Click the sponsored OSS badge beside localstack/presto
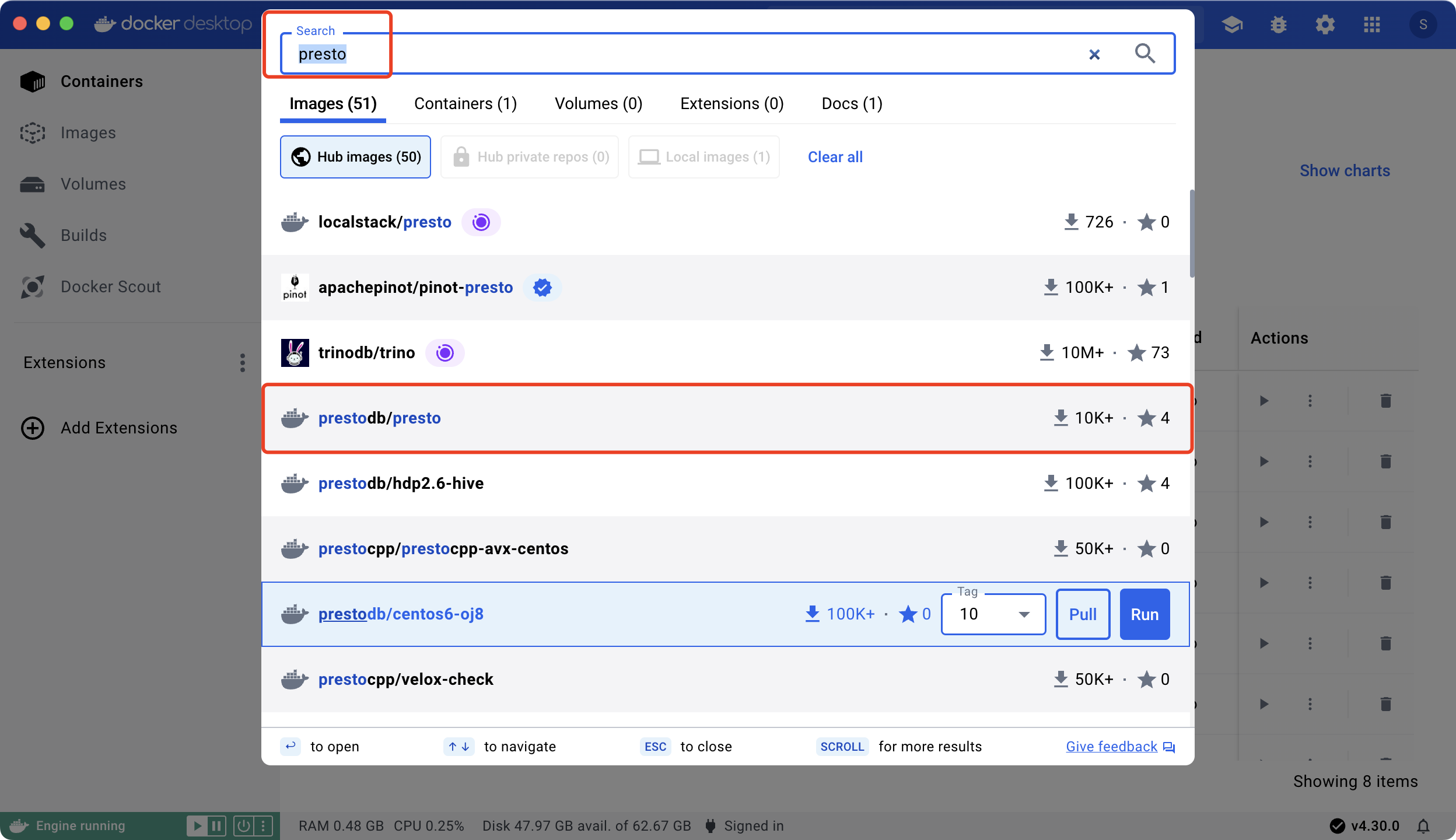The width and height of the screenshot is (1456, 840). click(481, 222)
